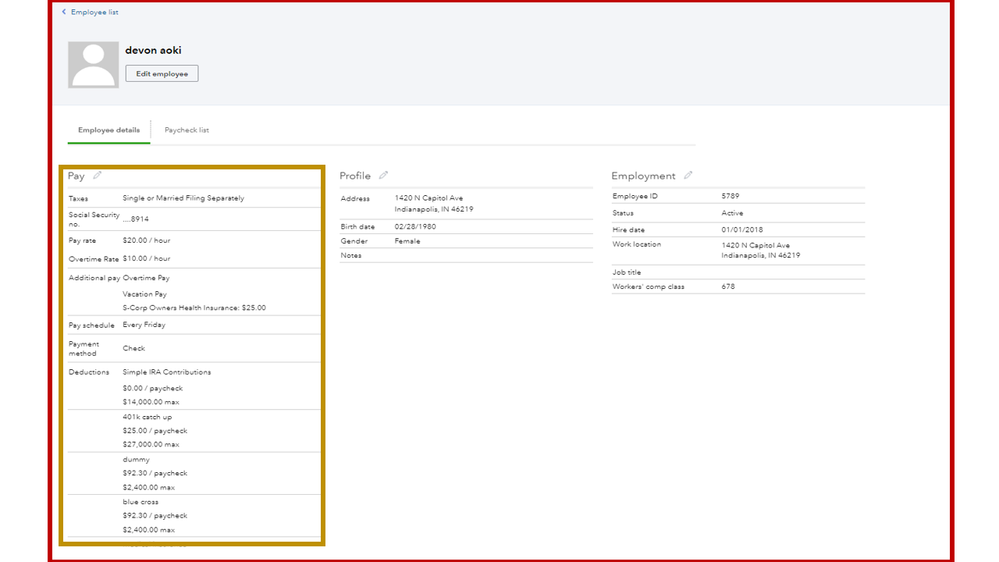This screenshot has height=562, width=999.
Task: Click the 401k catch up deduction
Action: [x=147, y=417]
